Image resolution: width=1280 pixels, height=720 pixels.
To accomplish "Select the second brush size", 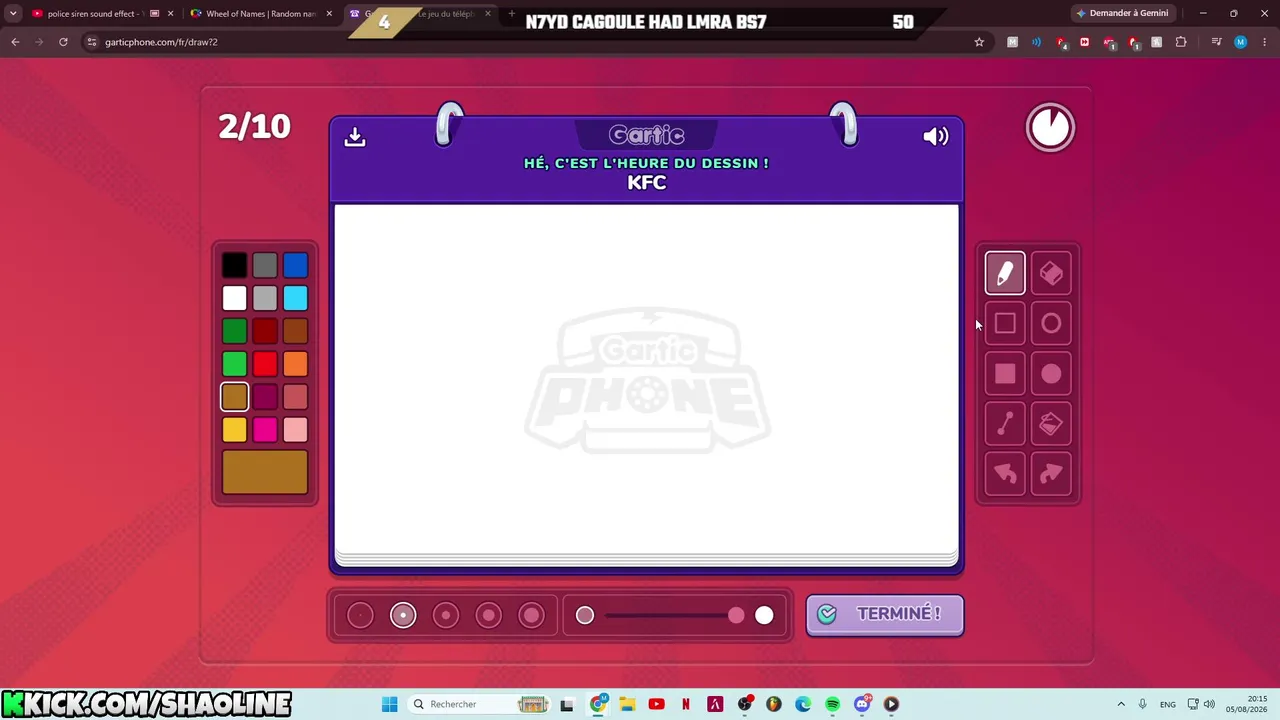I will coord(403,615).
